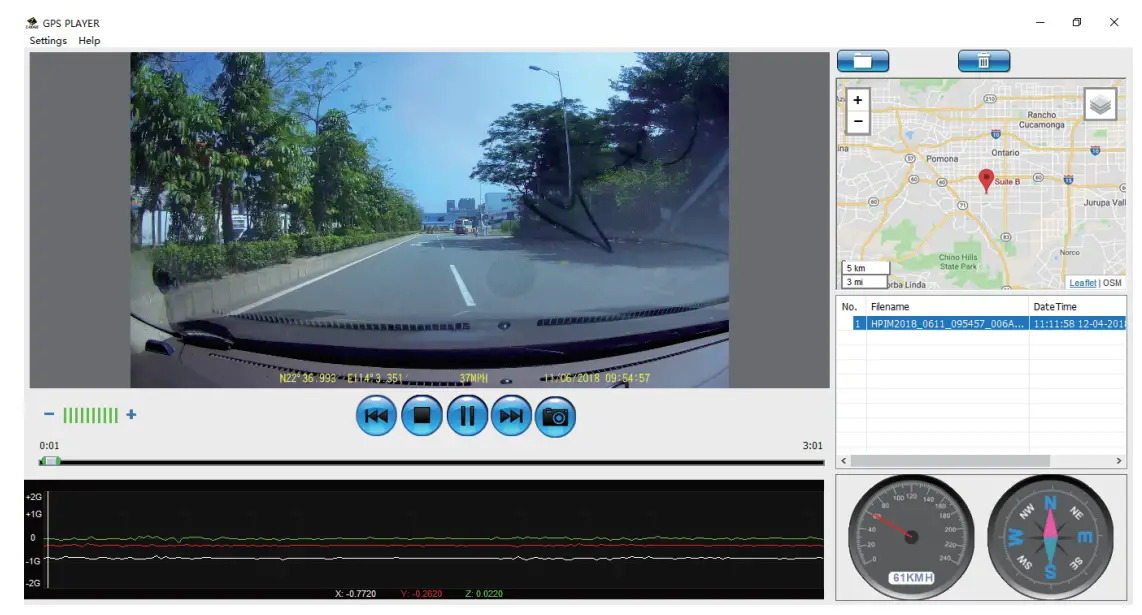The image size is (1142, 615).
Task: Click the snapshot camera icon
Action: (556, 416)
